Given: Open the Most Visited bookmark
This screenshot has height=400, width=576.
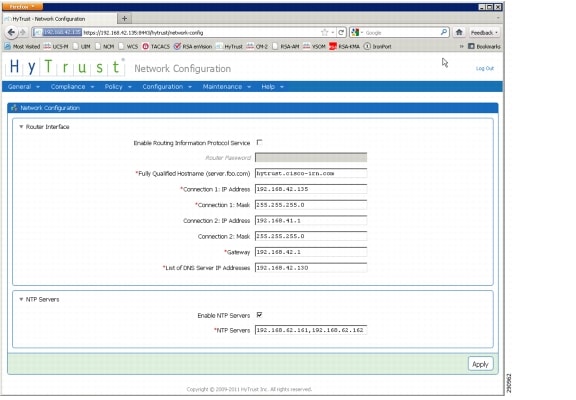Looking at the screenshot, I should point(22,47).
